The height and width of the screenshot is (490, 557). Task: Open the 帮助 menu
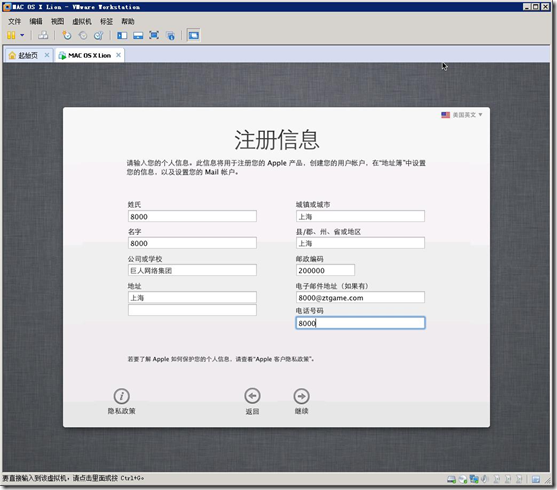click(x=128, y=22)
